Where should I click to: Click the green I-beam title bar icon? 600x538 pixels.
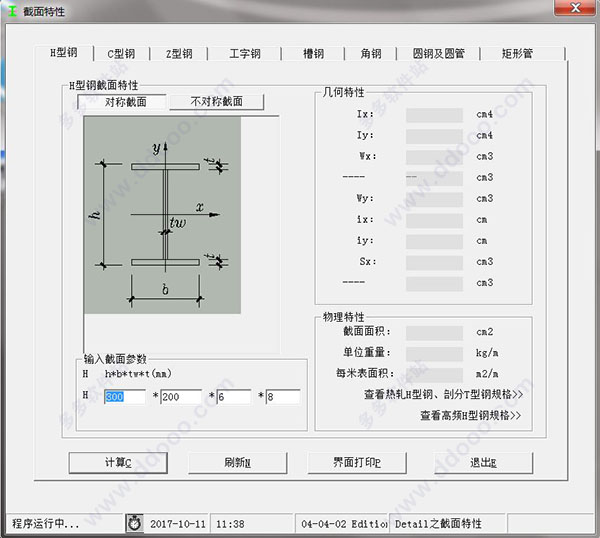12,11
